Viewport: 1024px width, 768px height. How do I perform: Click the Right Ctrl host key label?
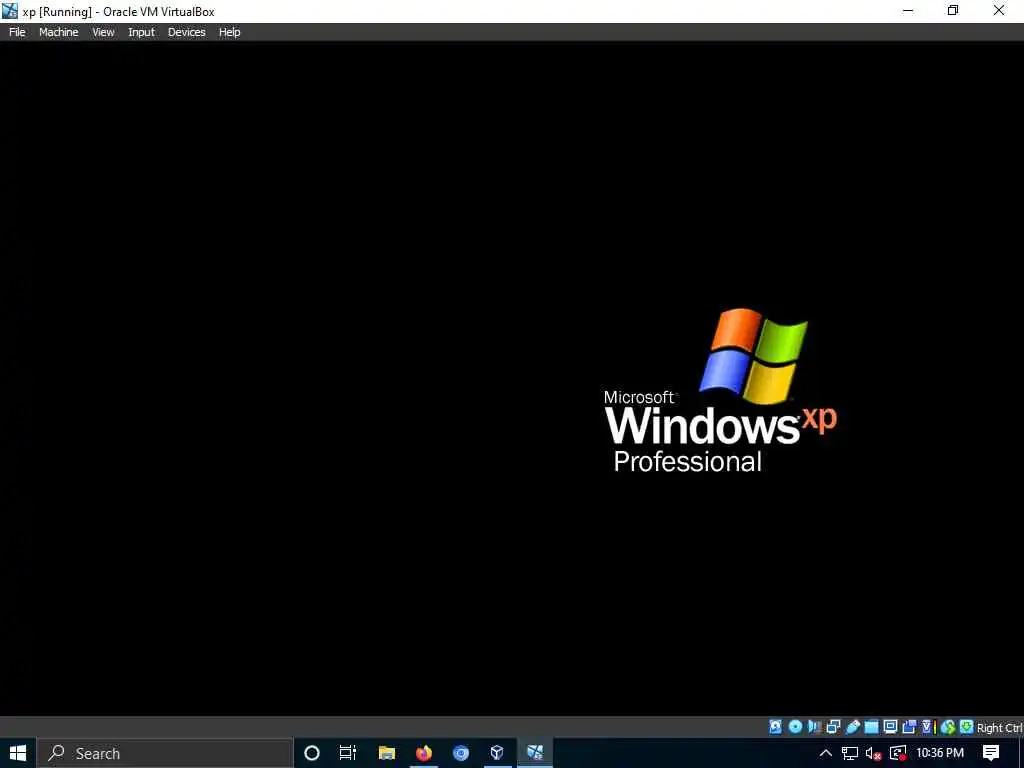point(1000,728)
